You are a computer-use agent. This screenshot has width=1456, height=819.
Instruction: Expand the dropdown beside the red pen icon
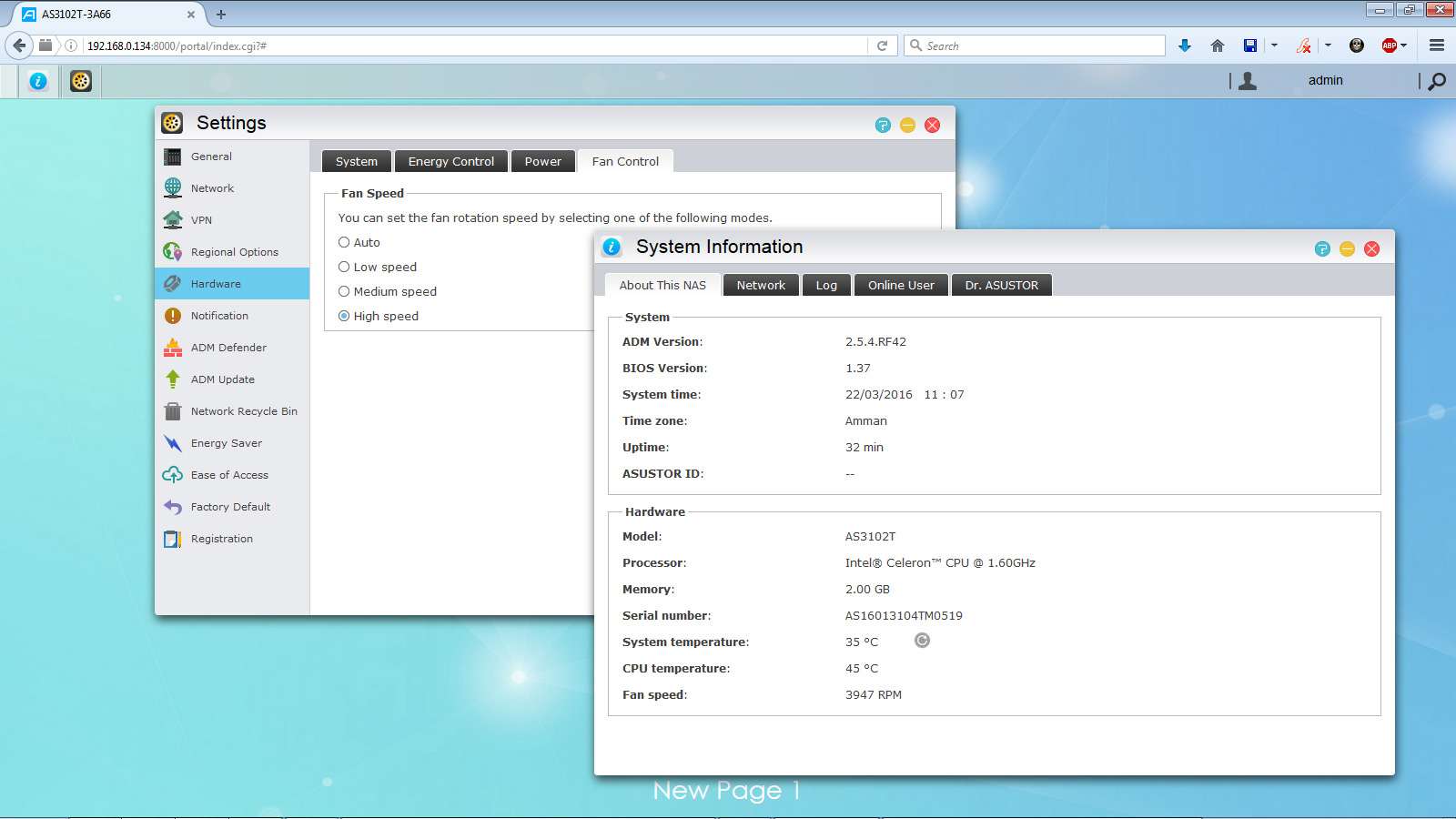(1328, 45)
